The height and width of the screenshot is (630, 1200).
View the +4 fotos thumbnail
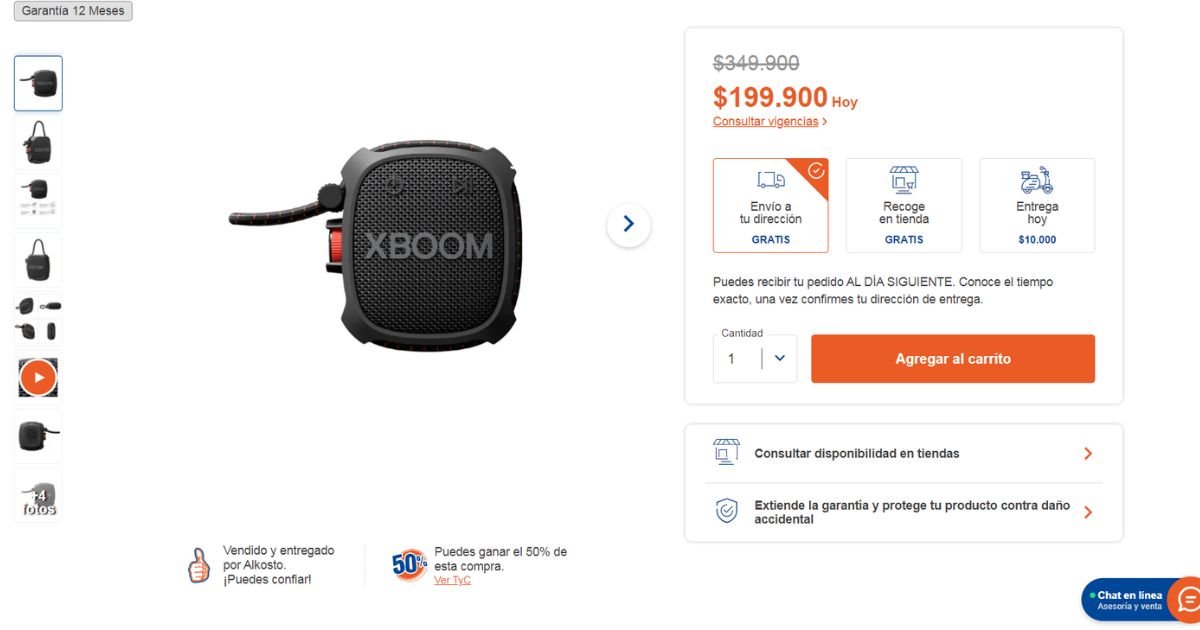pyautogui.click(x=38, y=495)
